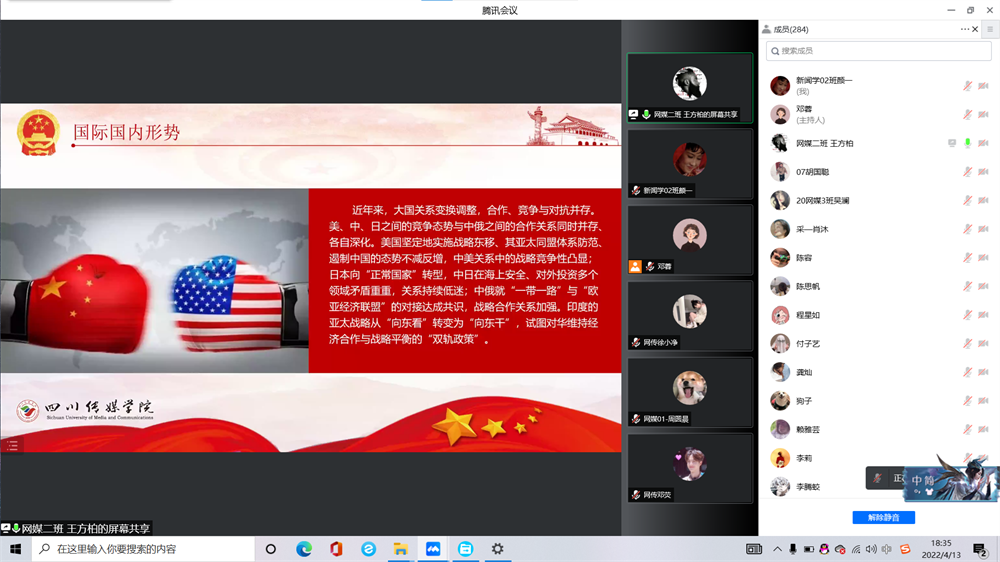Open the members panel more options (…)

pyautogui.click(x=965, y=29)
